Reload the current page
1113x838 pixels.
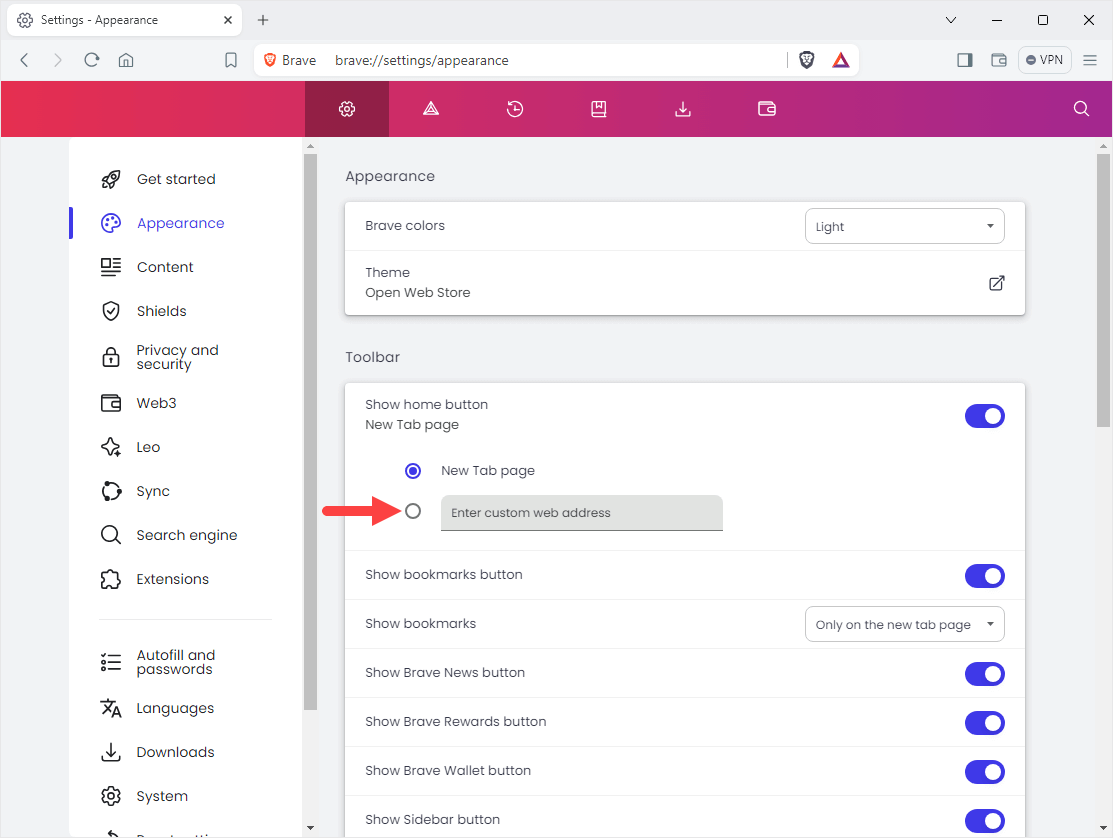[x=92, y=60]
